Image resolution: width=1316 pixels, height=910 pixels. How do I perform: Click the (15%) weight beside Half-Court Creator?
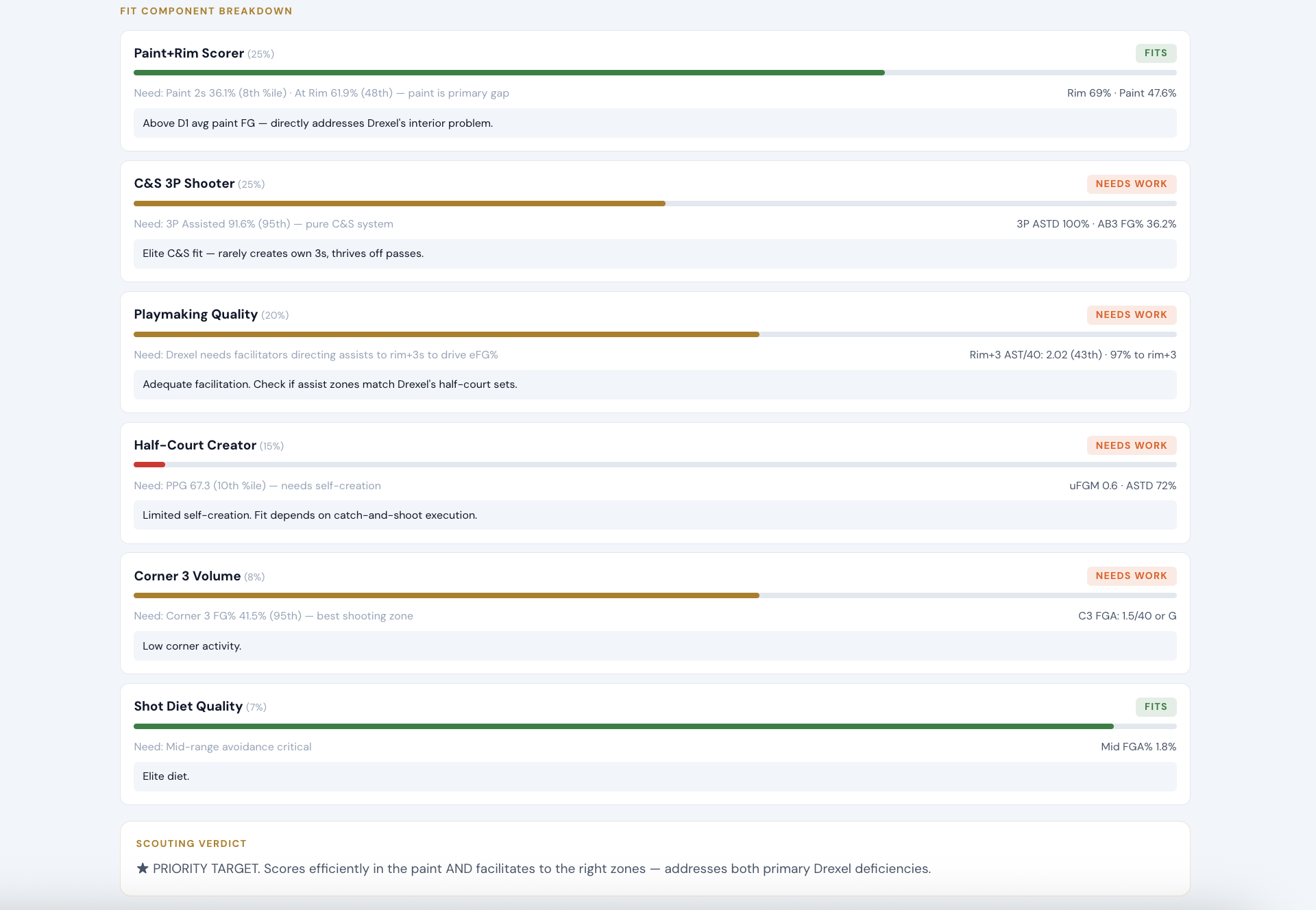[272, 446]
